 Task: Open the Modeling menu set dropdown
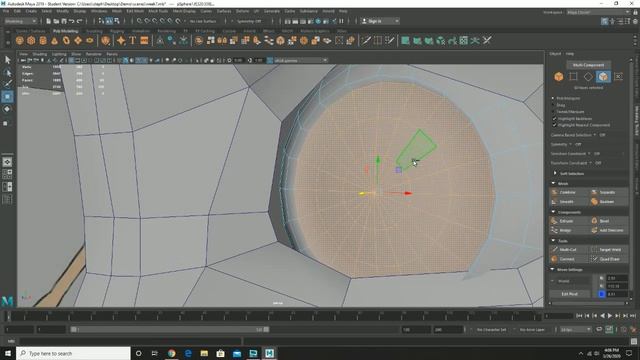pyautogui.click(x=21, y=21)
